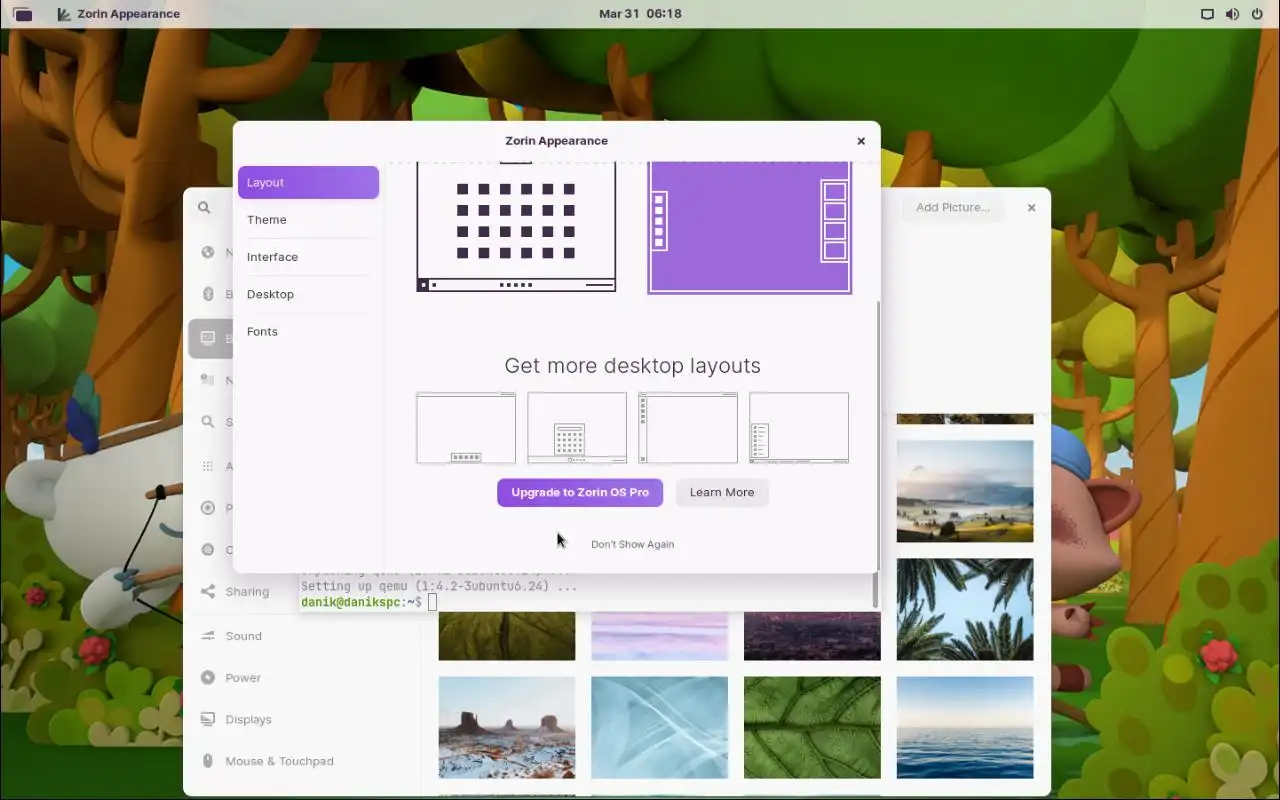
Task: Open the clock showing Mar 31 06:18
Action: point(640,14)
